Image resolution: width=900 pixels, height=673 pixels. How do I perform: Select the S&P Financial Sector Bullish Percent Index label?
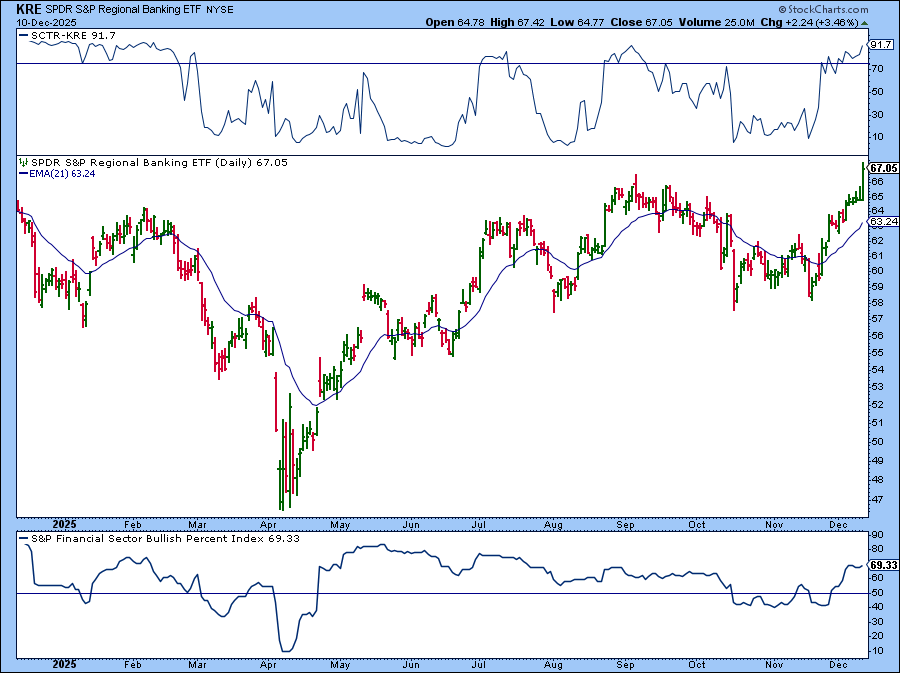138,539
